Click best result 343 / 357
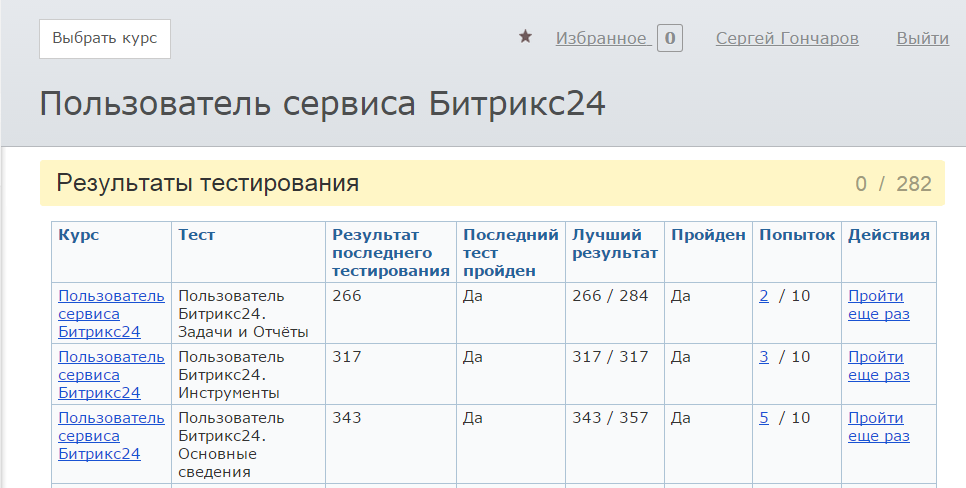 [x=610, y=418]
